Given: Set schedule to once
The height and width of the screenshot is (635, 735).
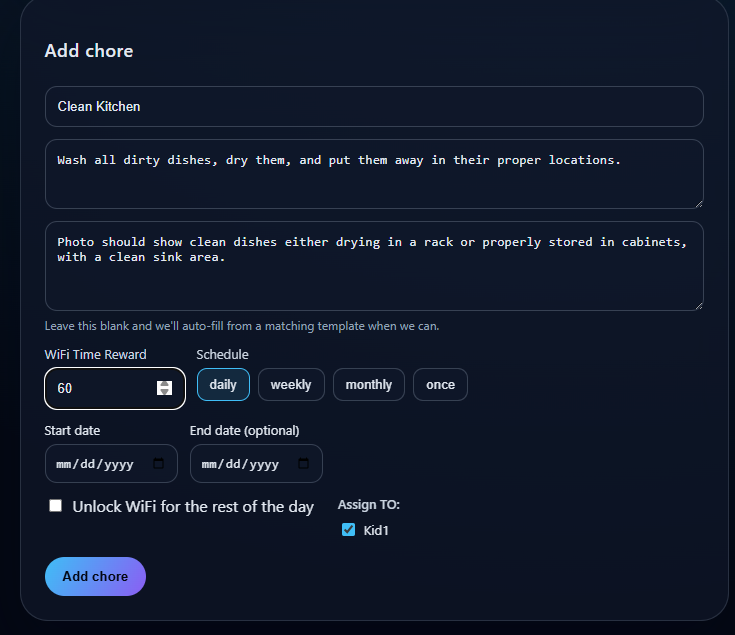Looking at the screenshot, I should [x=440, y=385].
